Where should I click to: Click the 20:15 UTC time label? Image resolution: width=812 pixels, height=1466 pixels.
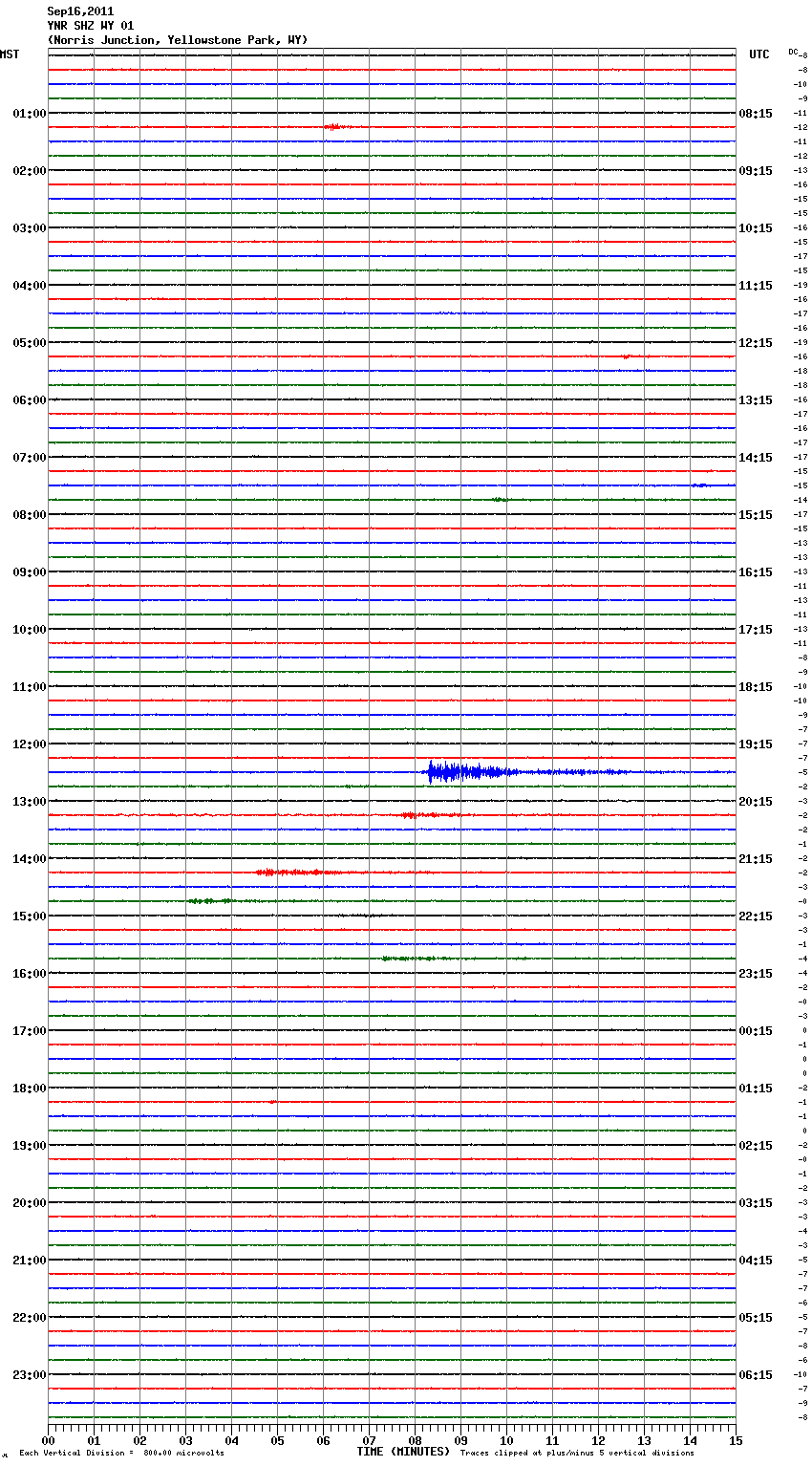click(756, 801)
